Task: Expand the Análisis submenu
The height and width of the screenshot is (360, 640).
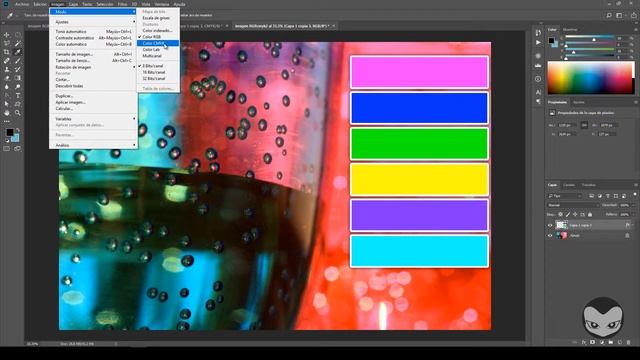Action: click(93, 145)
